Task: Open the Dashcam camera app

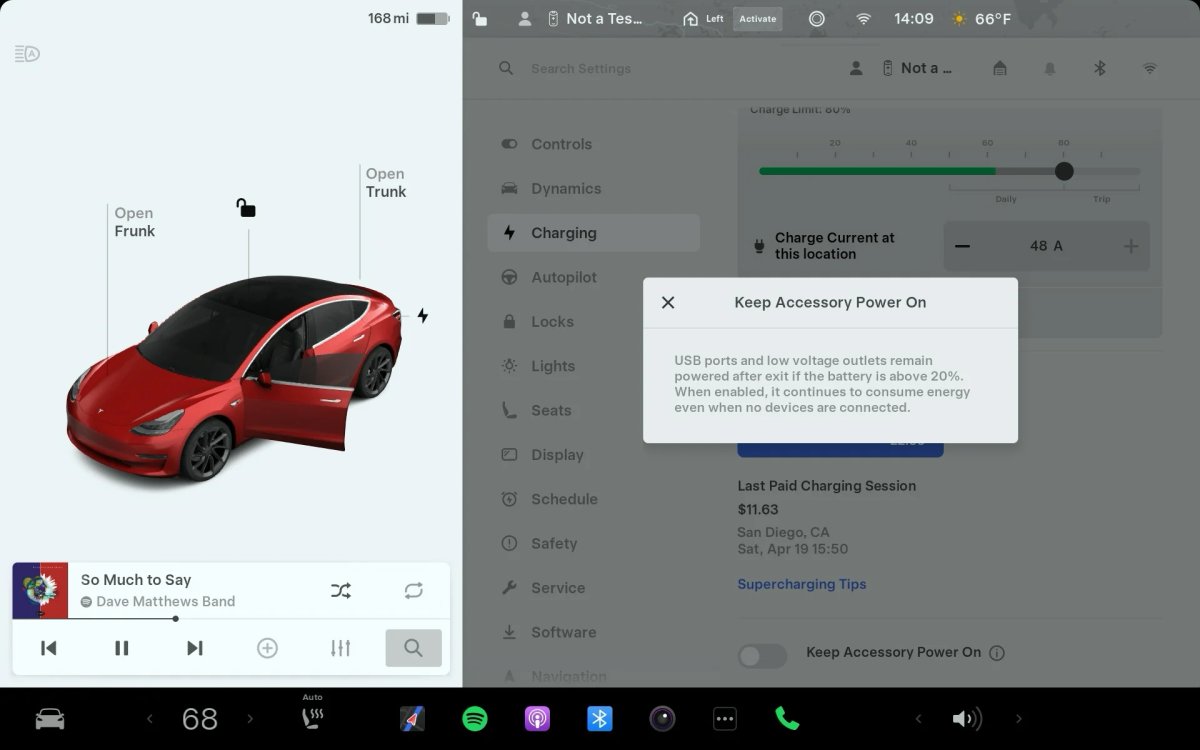Action: pos(662,719)
